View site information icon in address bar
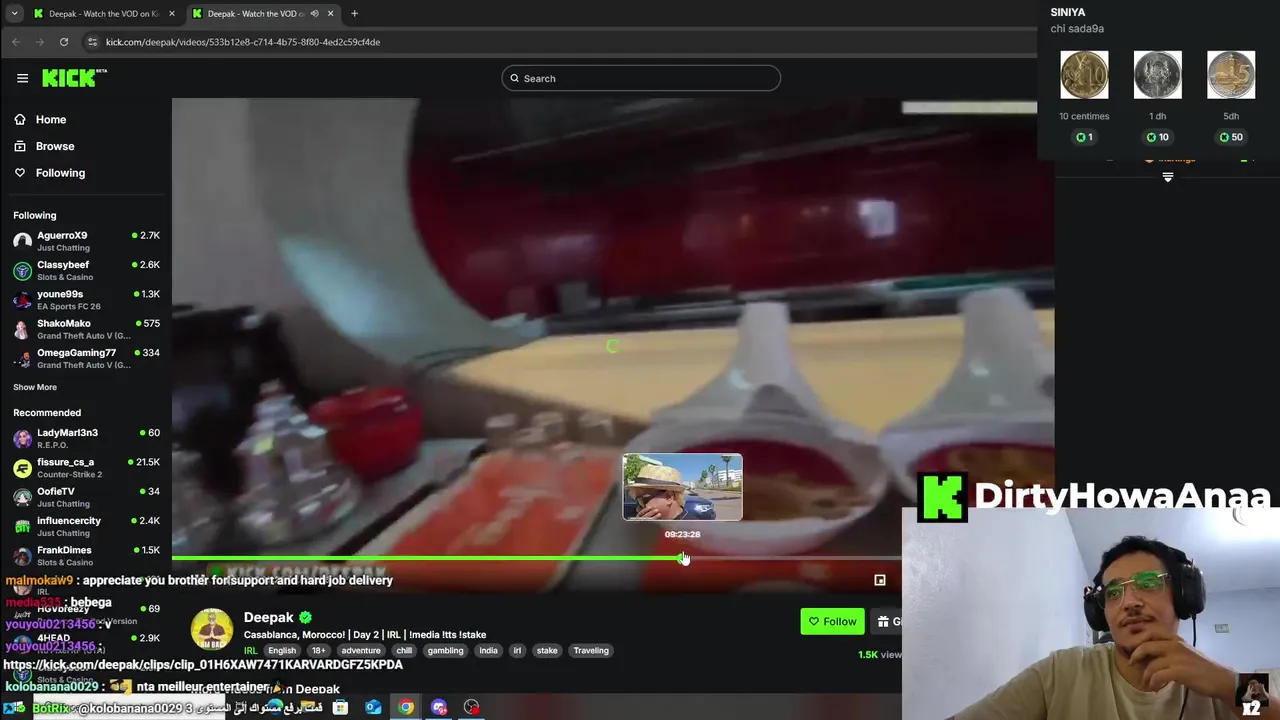 click(x=93, y=42)
